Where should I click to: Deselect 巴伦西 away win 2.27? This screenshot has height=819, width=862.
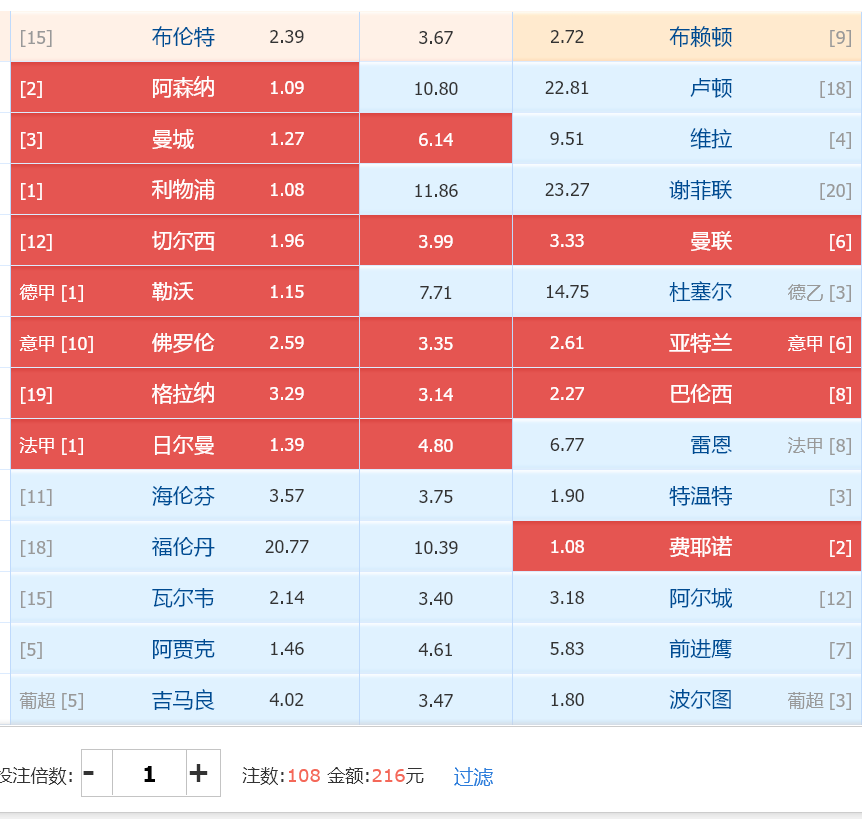687,394
